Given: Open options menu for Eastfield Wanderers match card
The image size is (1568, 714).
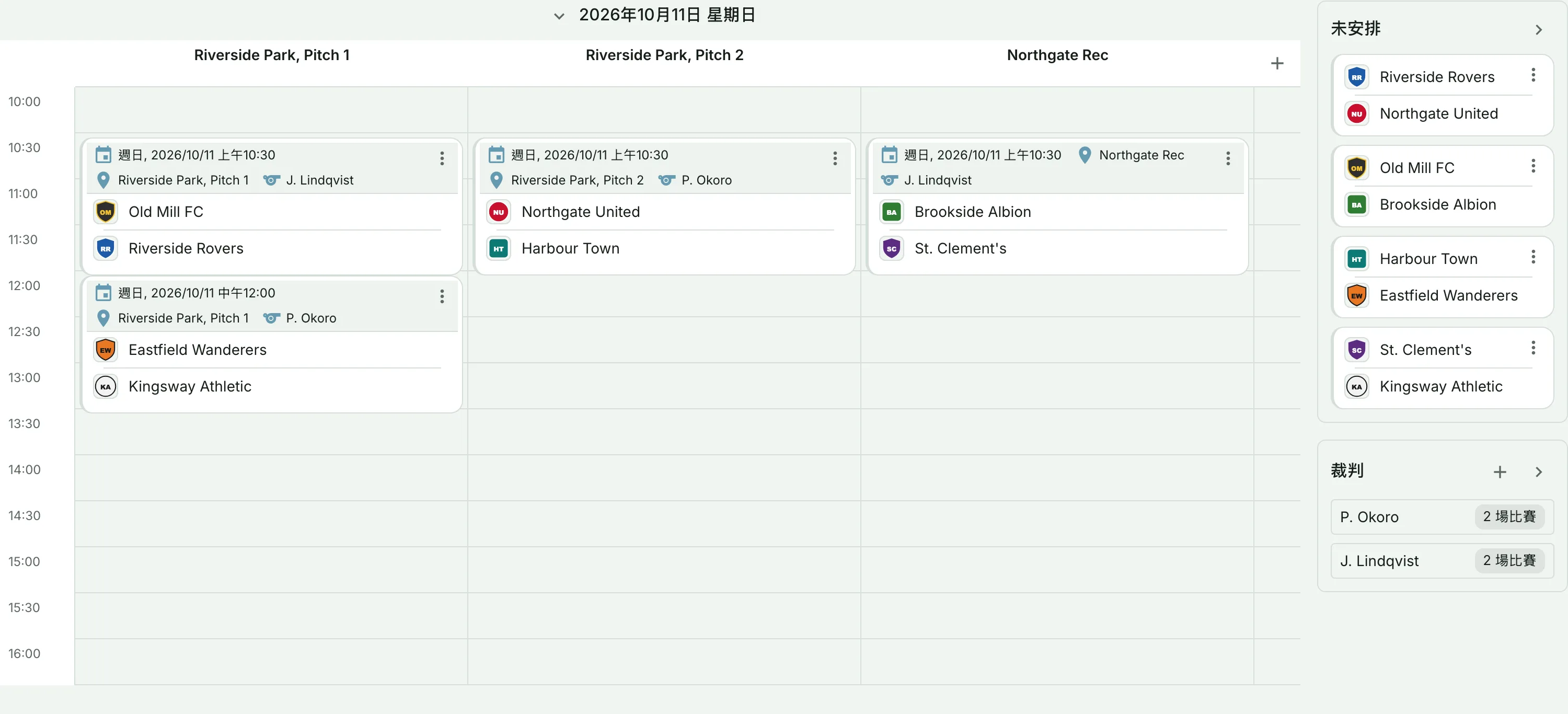Looking at the screenshot, I should pyautogui.click(x=442, y=296).
